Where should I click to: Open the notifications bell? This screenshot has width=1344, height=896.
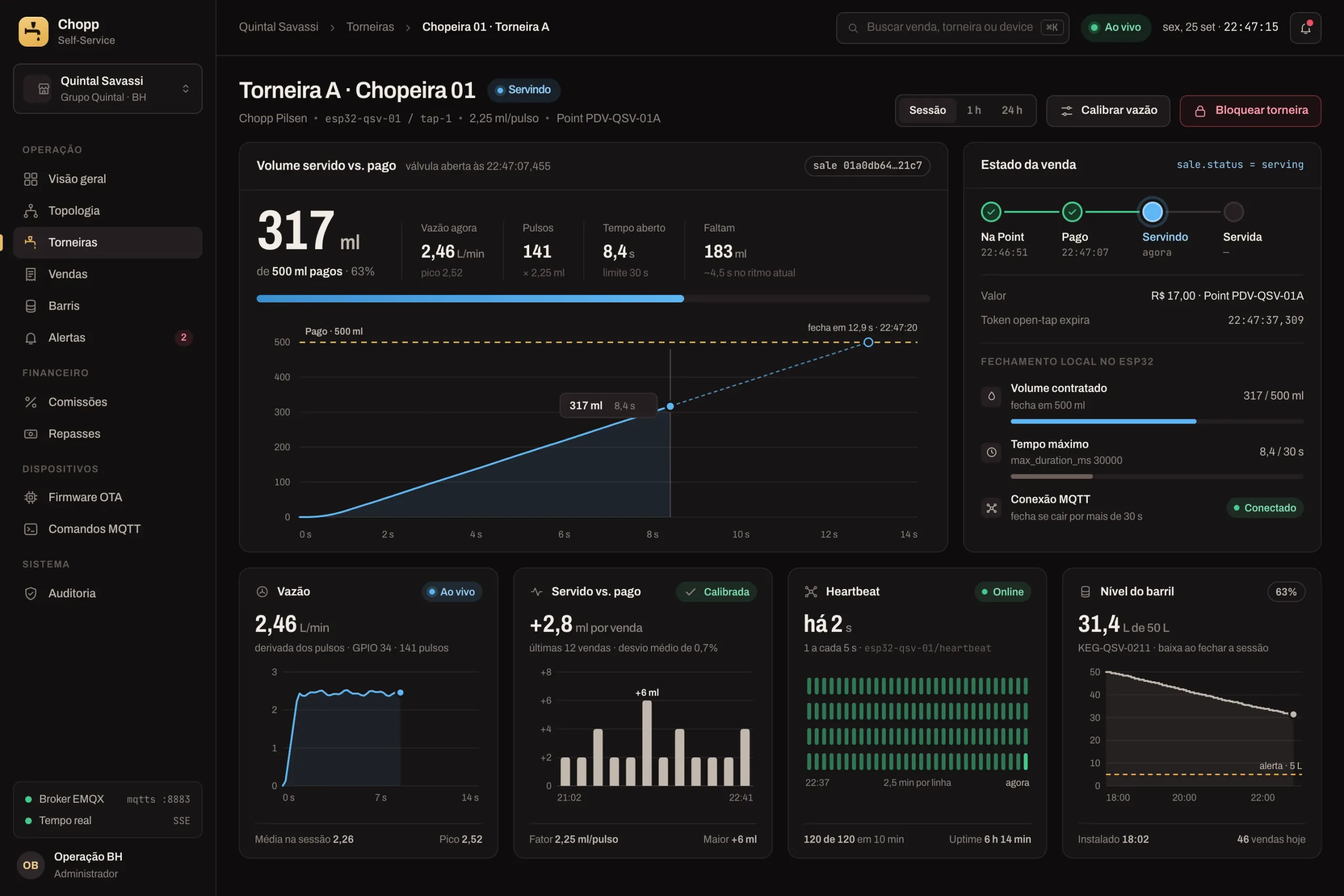point(1305,27)
